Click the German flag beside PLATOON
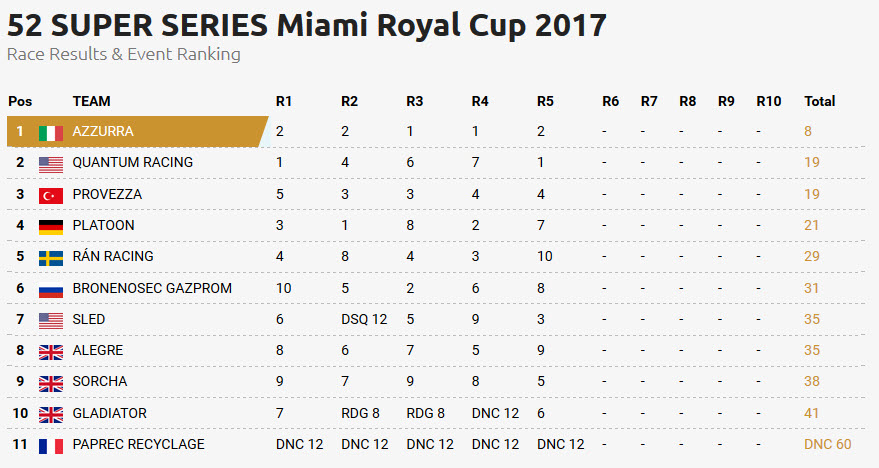The image size is (879, 468). click(51, 227)
